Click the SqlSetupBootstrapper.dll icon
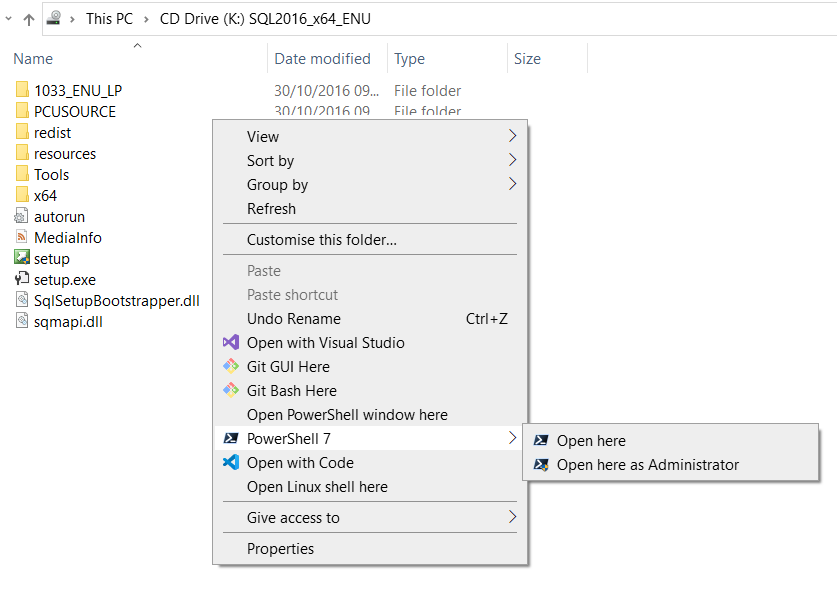This screenshot has width=837, height=592. point(23,300)
